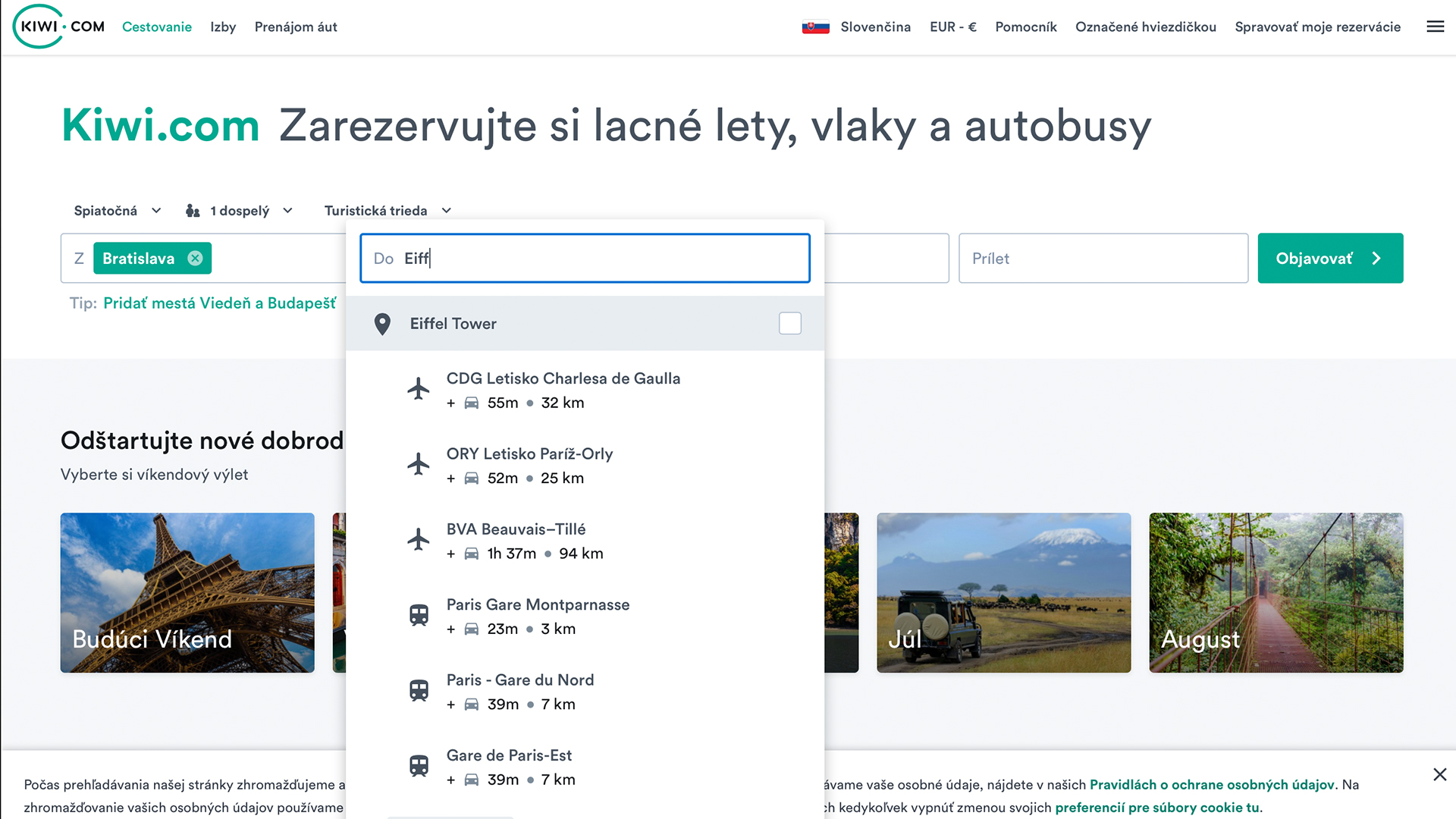The height and width of the screenshot is (819, 1456).
Task: Select BVA Beauvais–Tillé suggestion
Action: click(585, 541)
